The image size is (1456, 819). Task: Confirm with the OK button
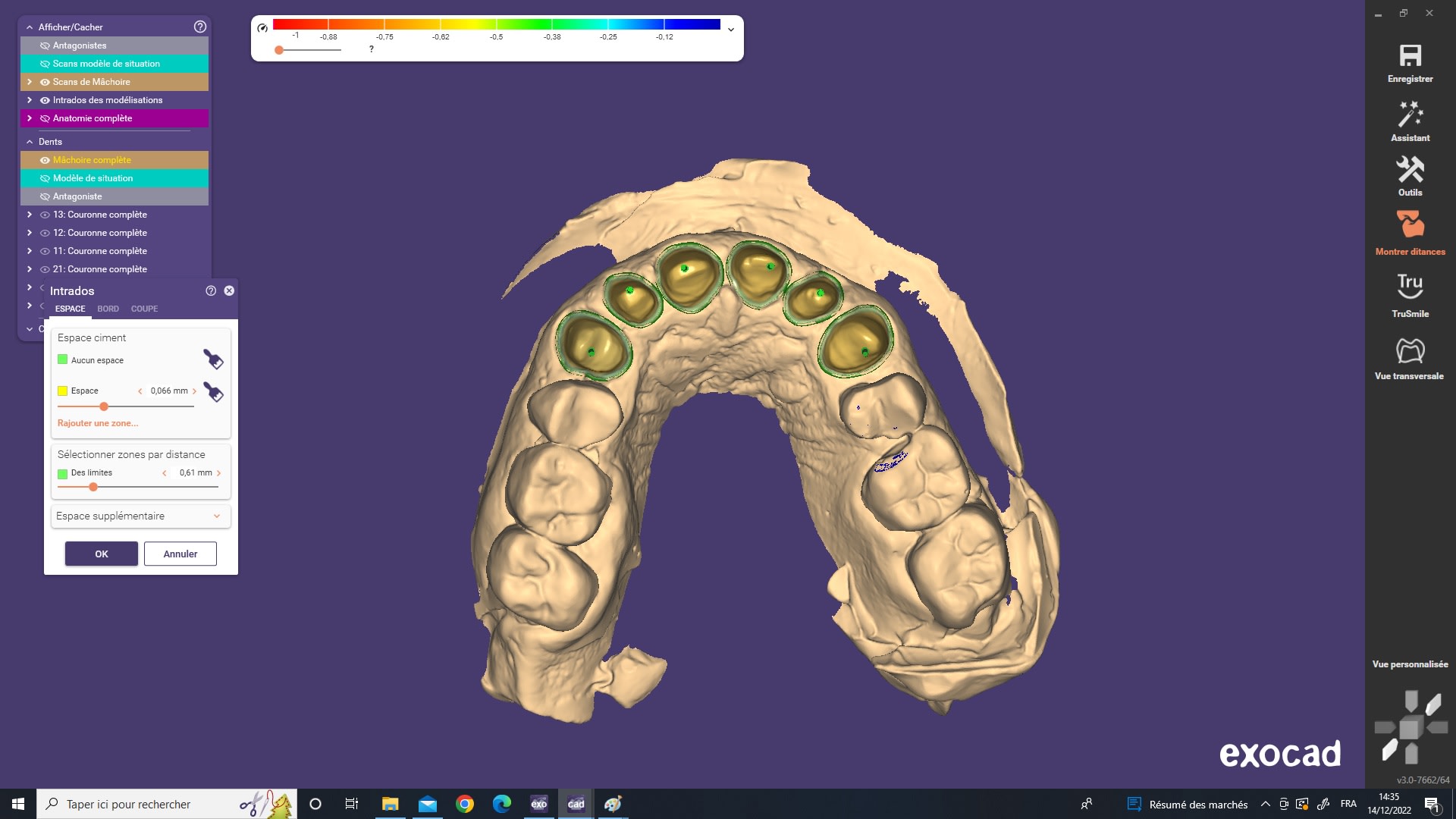pyautogui.click(x=102, y=554)
